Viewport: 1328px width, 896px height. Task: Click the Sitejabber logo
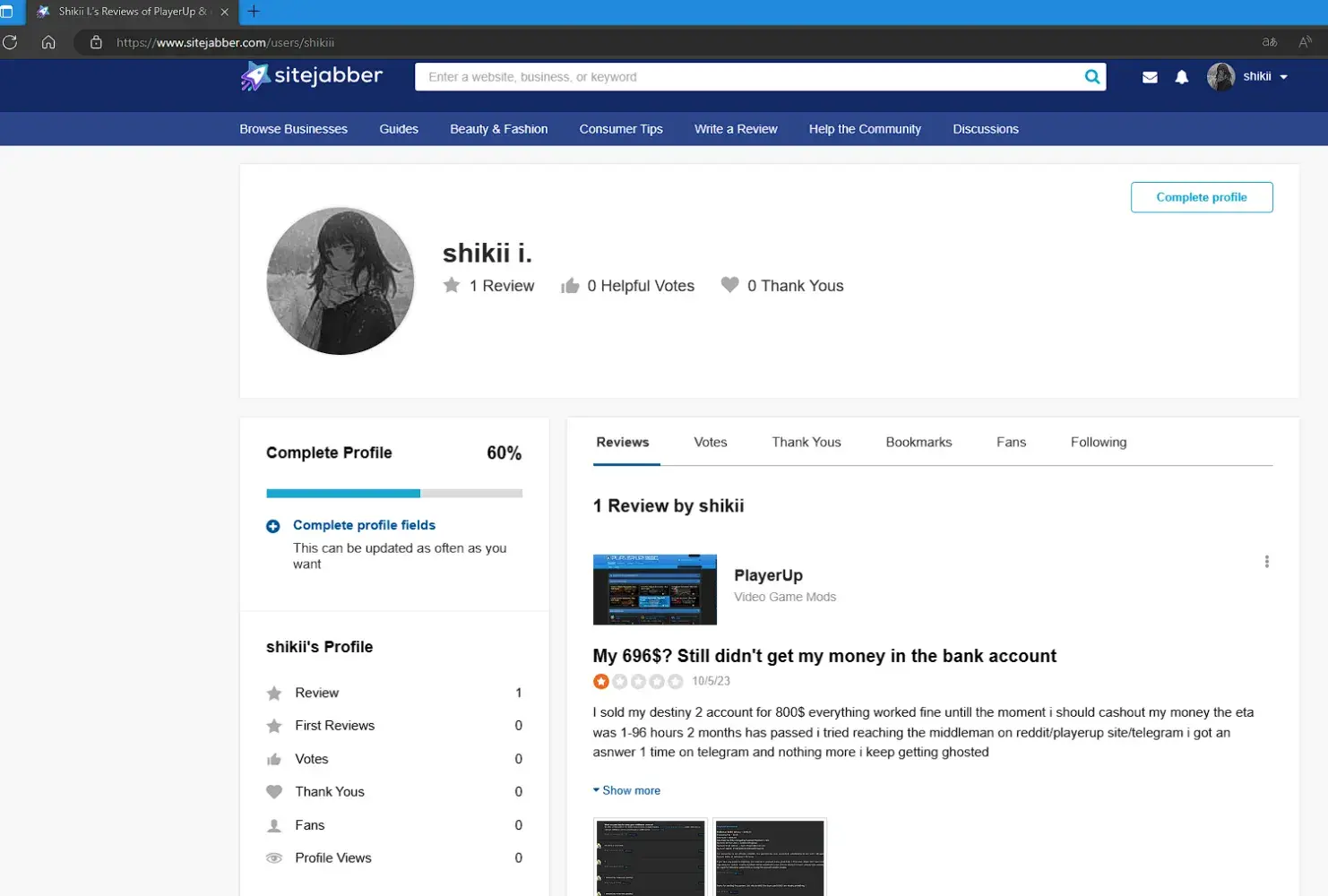[x=312, y=76]
